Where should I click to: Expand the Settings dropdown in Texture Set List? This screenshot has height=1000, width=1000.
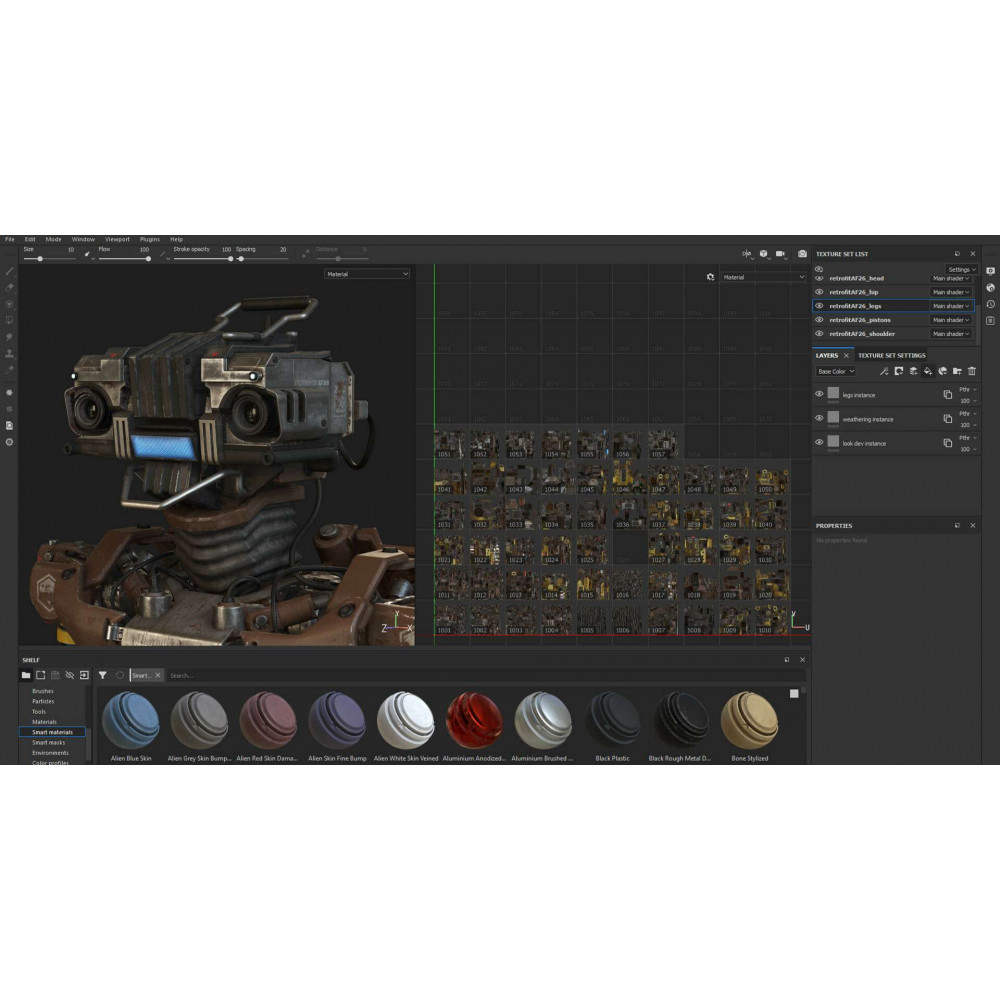point(961,269)
